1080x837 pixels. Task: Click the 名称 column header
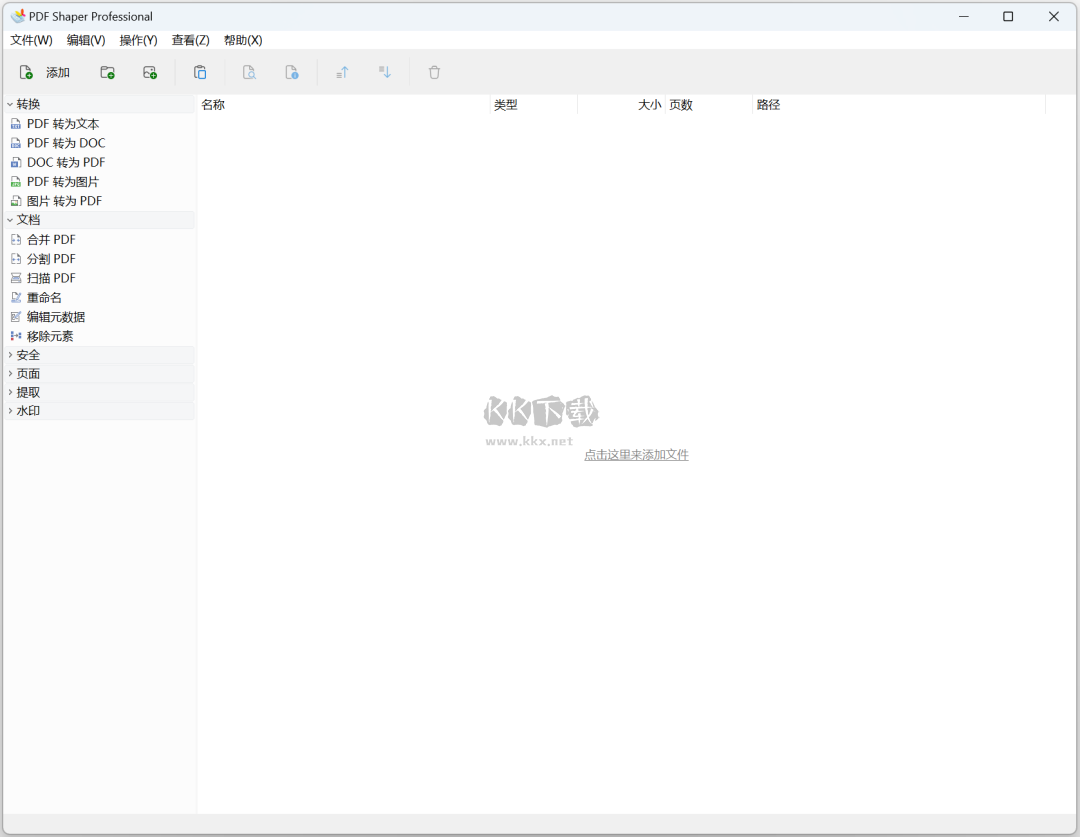pos(212,104)
